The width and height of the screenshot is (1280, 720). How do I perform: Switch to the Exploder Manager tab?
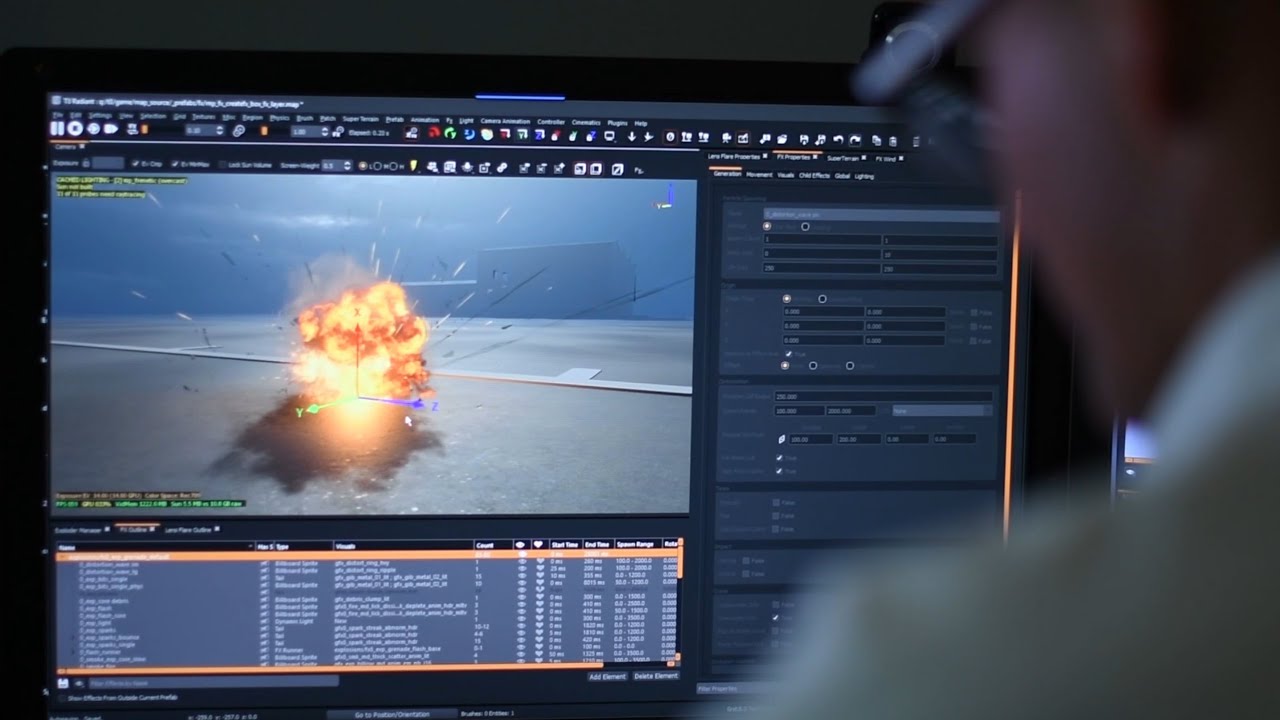77,529
